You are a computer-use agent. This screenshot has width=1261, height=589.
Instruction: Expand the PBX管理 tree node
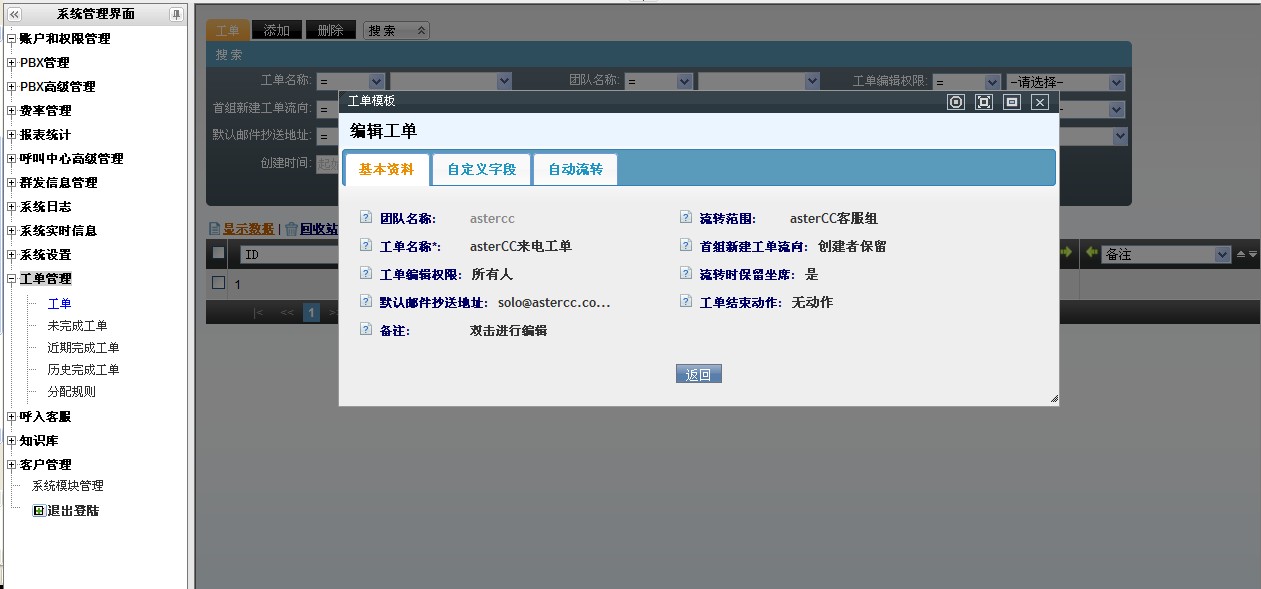point(11,63)
